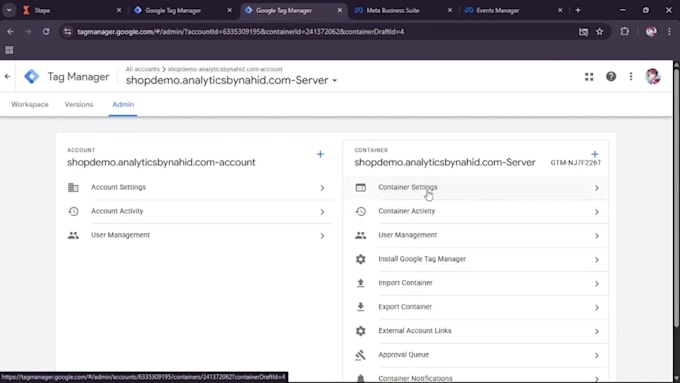Expand account User Management chevron

[x=322, y=236]
